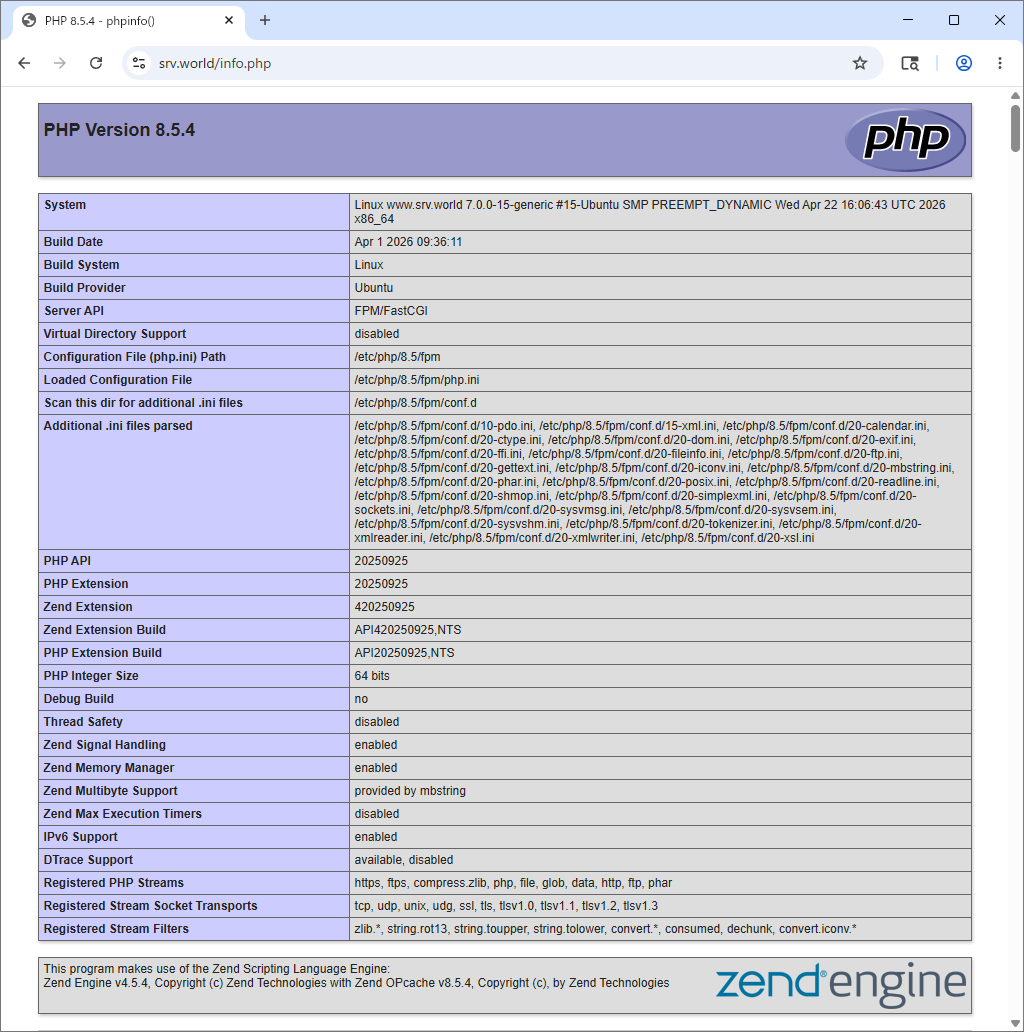1024x1032 pixels.
Task: Click the Zend Engine logo
Action: pyautogui.click(x=841, y=985)
